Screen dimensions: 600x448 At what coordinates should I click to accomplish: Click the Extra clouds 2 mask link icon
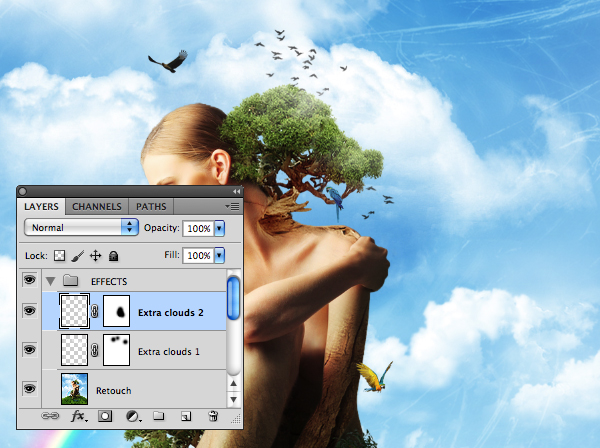[x=95, y=311]
